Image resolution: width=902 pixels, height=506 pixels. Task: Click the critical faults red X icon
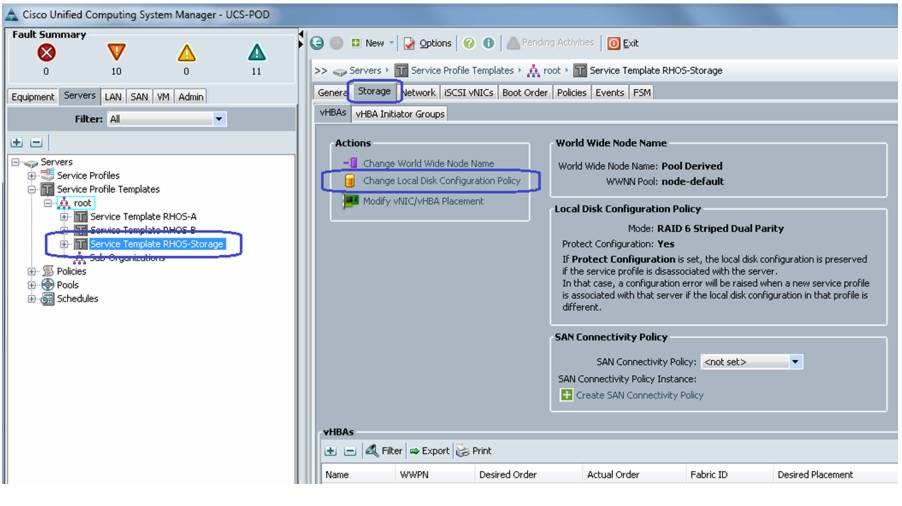[x=47, y=53]
